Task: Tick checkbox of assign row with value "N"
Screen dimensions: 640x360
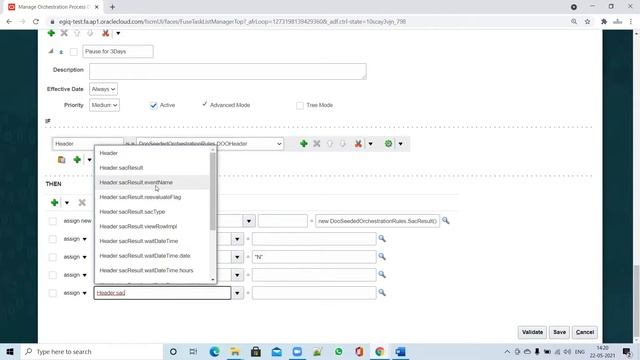Action: (x=53, y=257)
